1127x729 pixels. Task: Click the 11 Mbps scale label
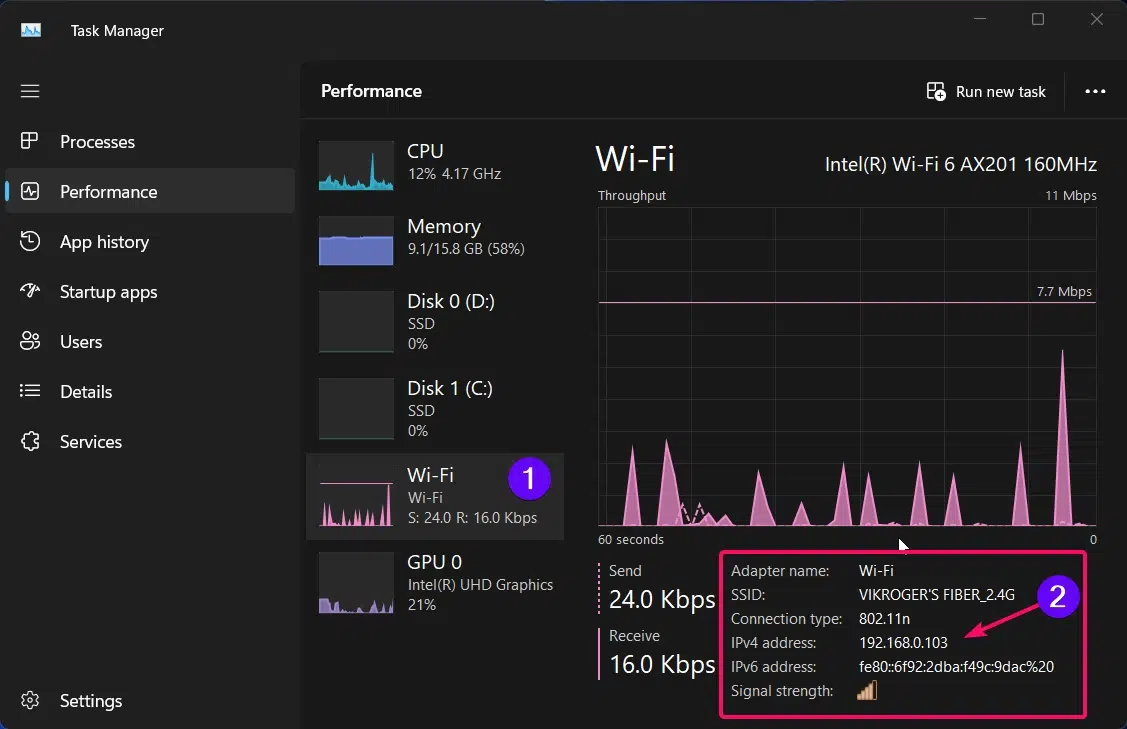1070,196
